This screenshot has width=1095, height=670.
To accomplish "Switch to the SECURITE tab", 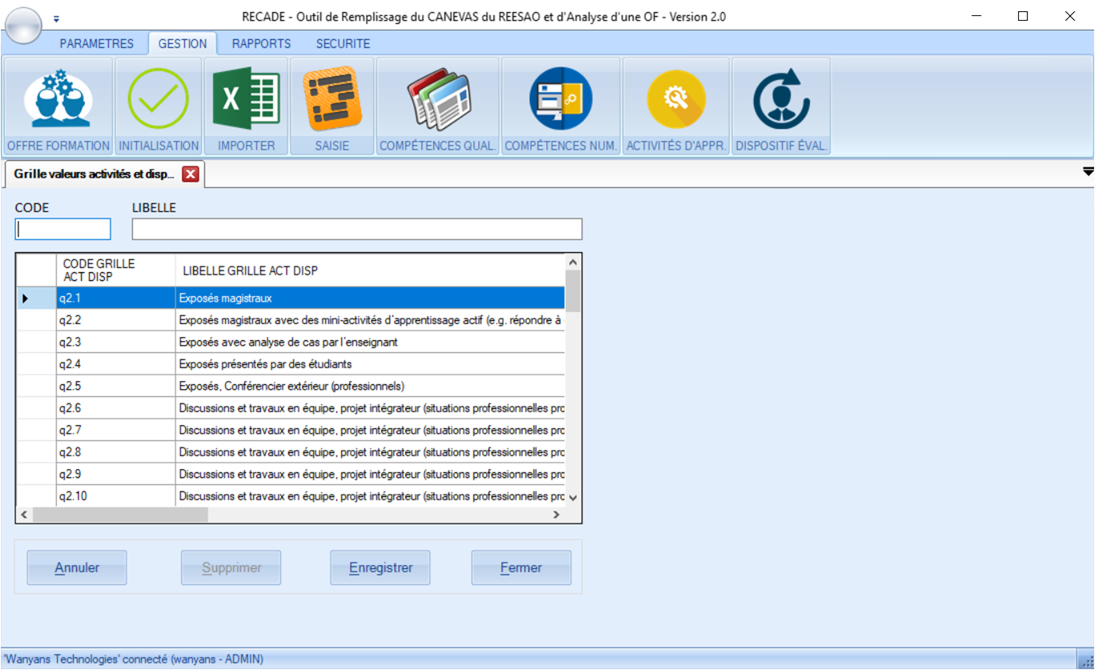I will point(343,44).
